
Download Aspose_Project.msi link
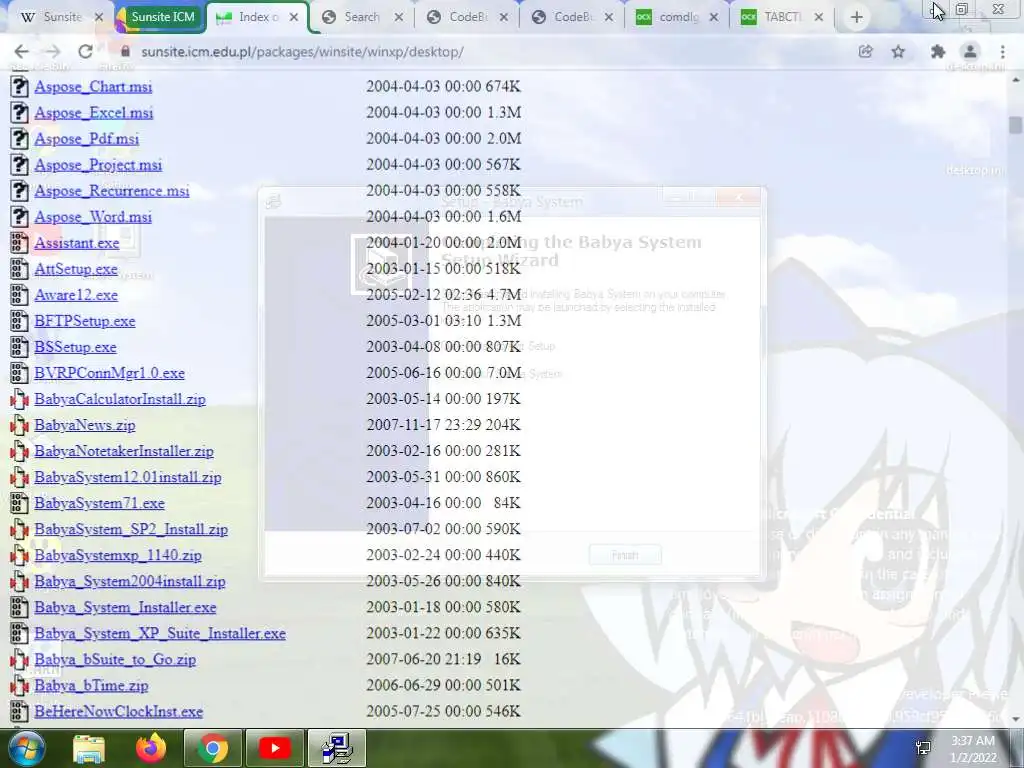[x=98, y=165]
